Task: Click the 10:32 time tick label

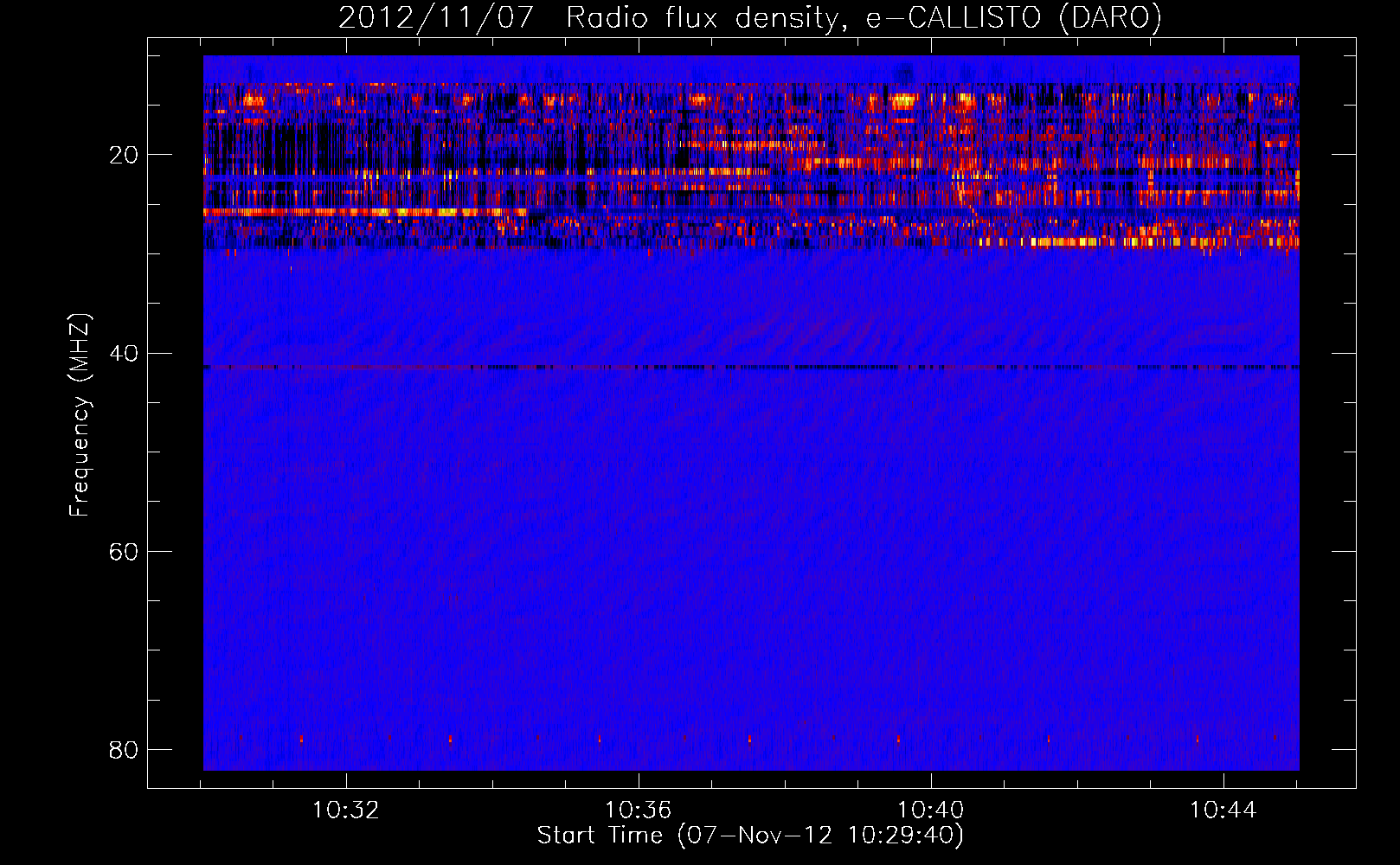Action: click(346, 811)
